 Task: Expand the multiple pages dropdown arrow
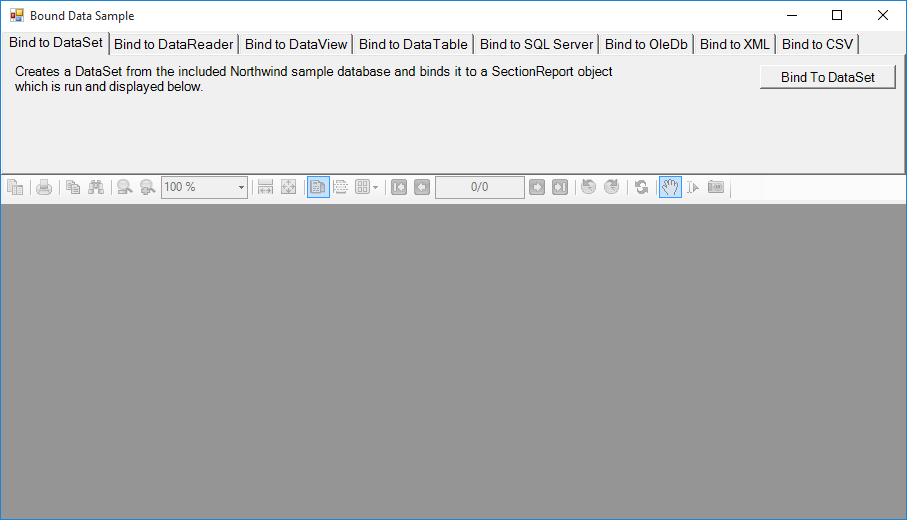376,187
